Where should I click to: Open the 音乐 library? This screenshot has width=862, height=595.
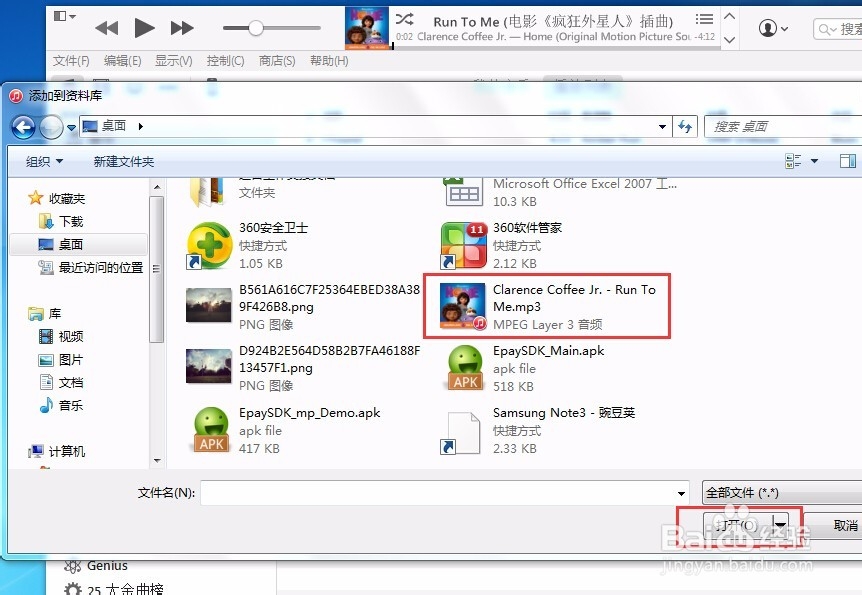click(60, 405)
